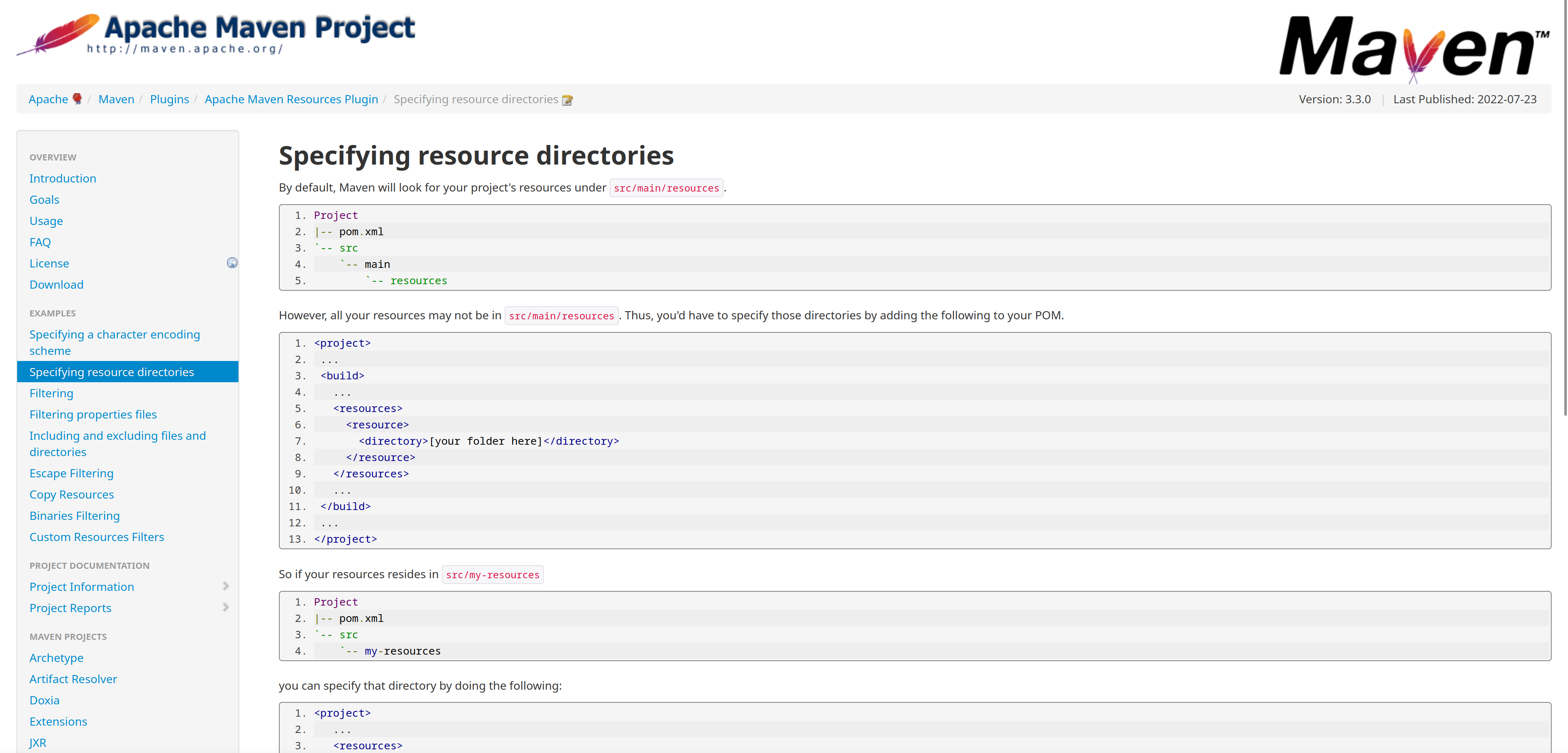The height and width of the screenshot is (753, 1568).
Task: Click the Apache feather logo banner
Action: coord(216,35)
